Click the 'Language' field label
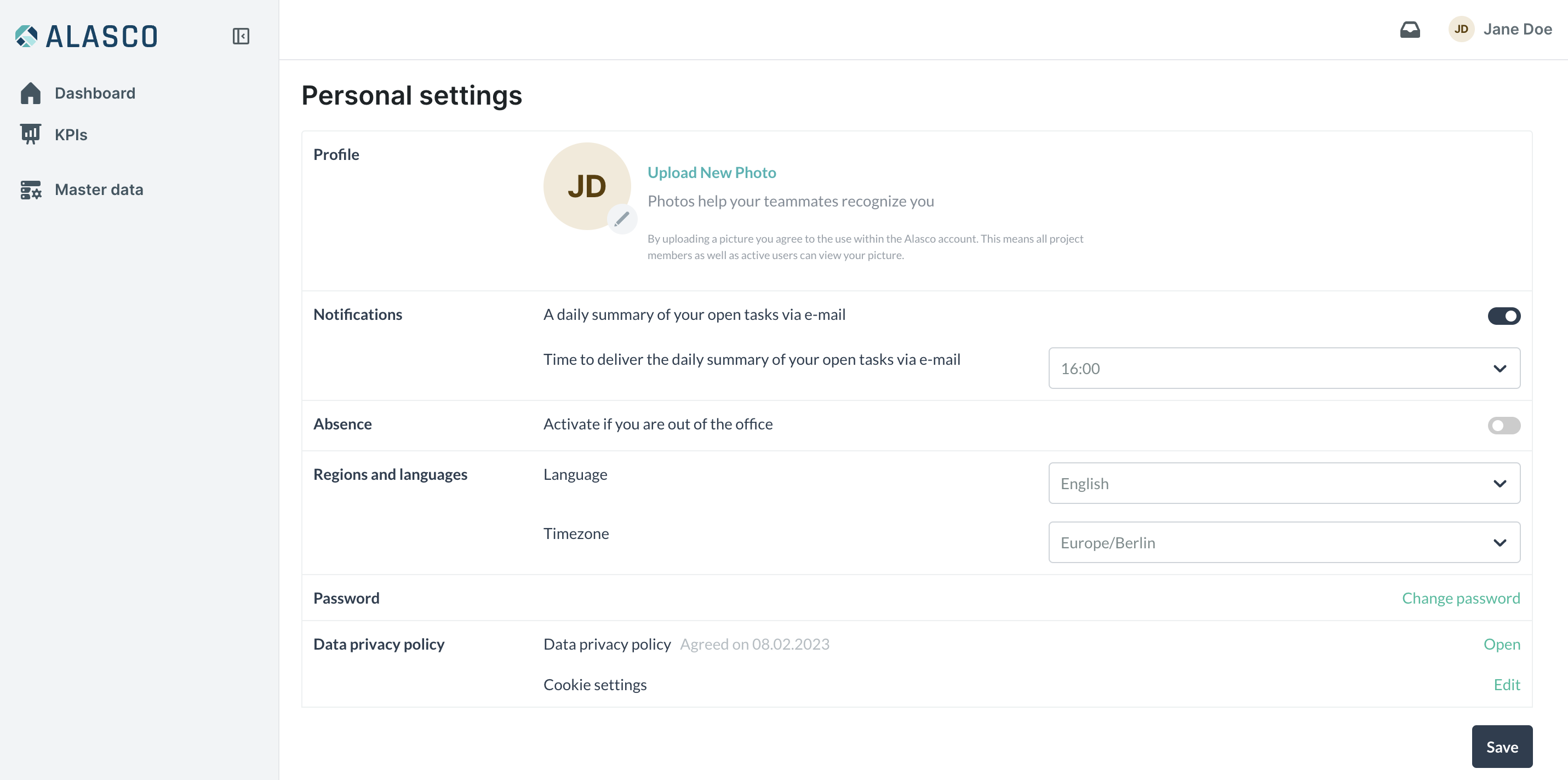The image size is (1568, 780). coord(575,474)
